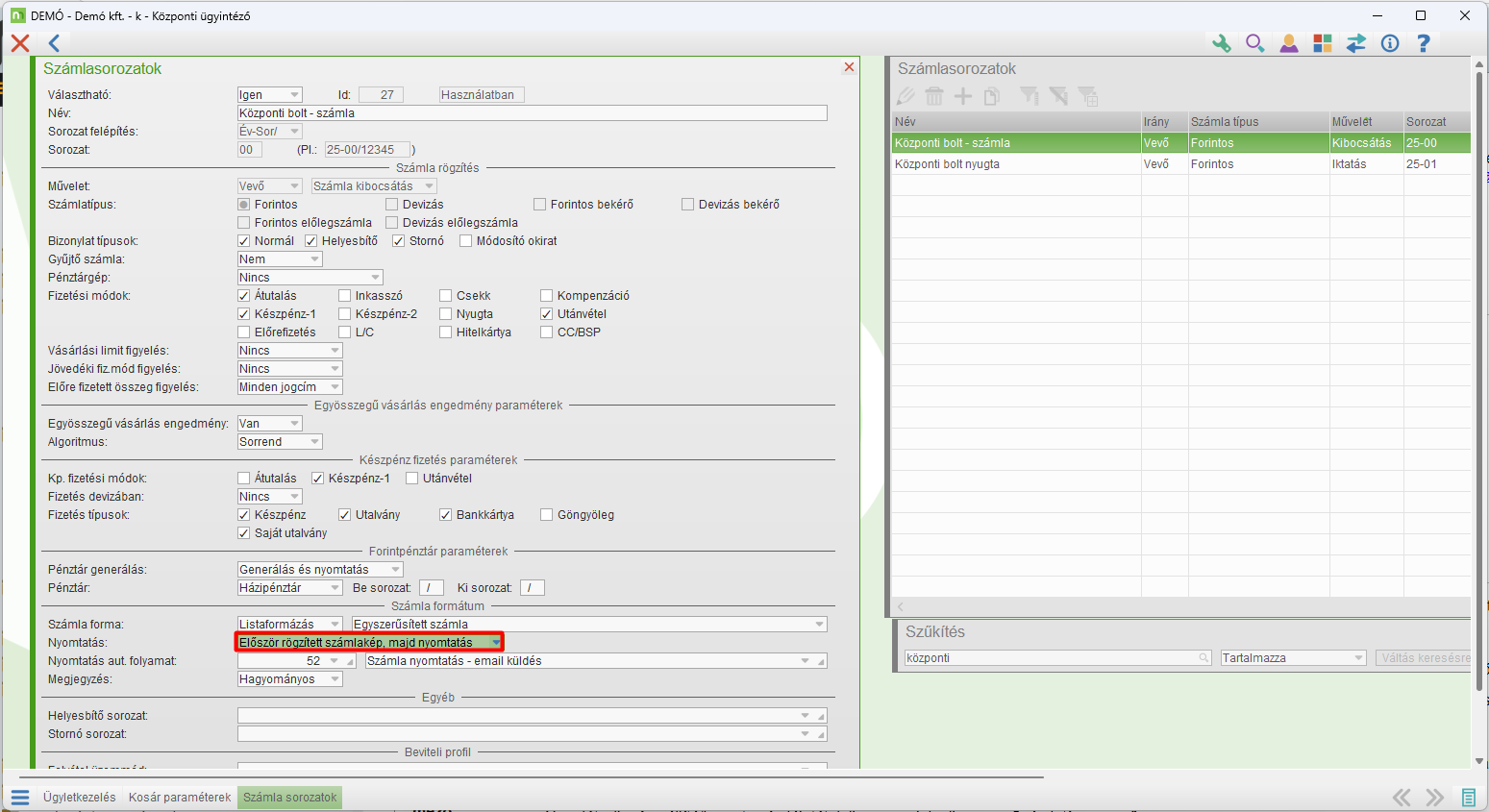The height and width of the screenshot is (812, 1489).
Task: Switch to the Kosár paraméterek tab
Action: 180,798
